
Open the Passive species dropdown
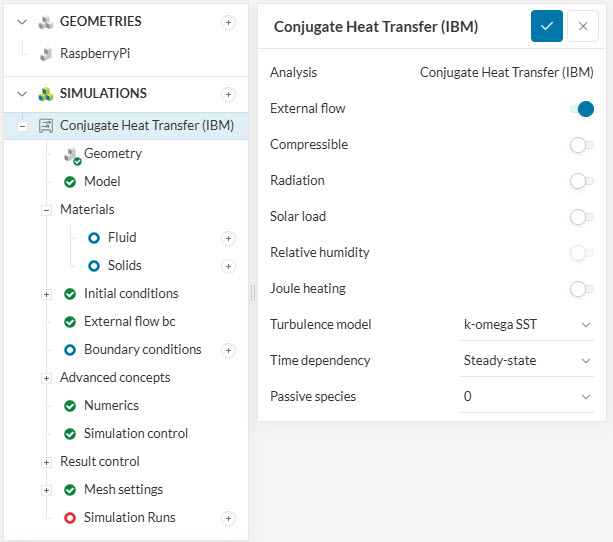[x=527, y=397]
